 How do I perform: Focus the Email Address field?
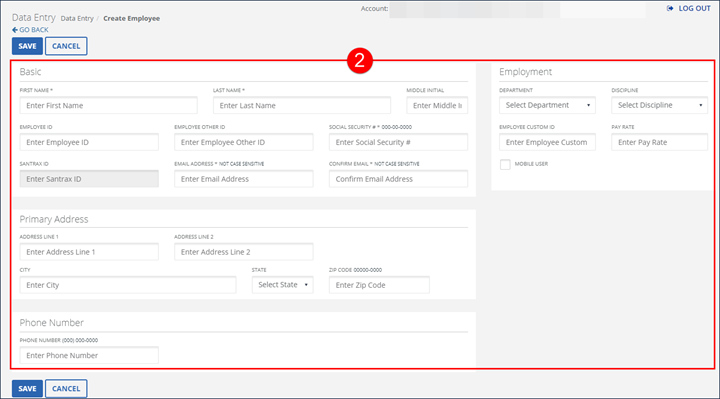(243, 179)
